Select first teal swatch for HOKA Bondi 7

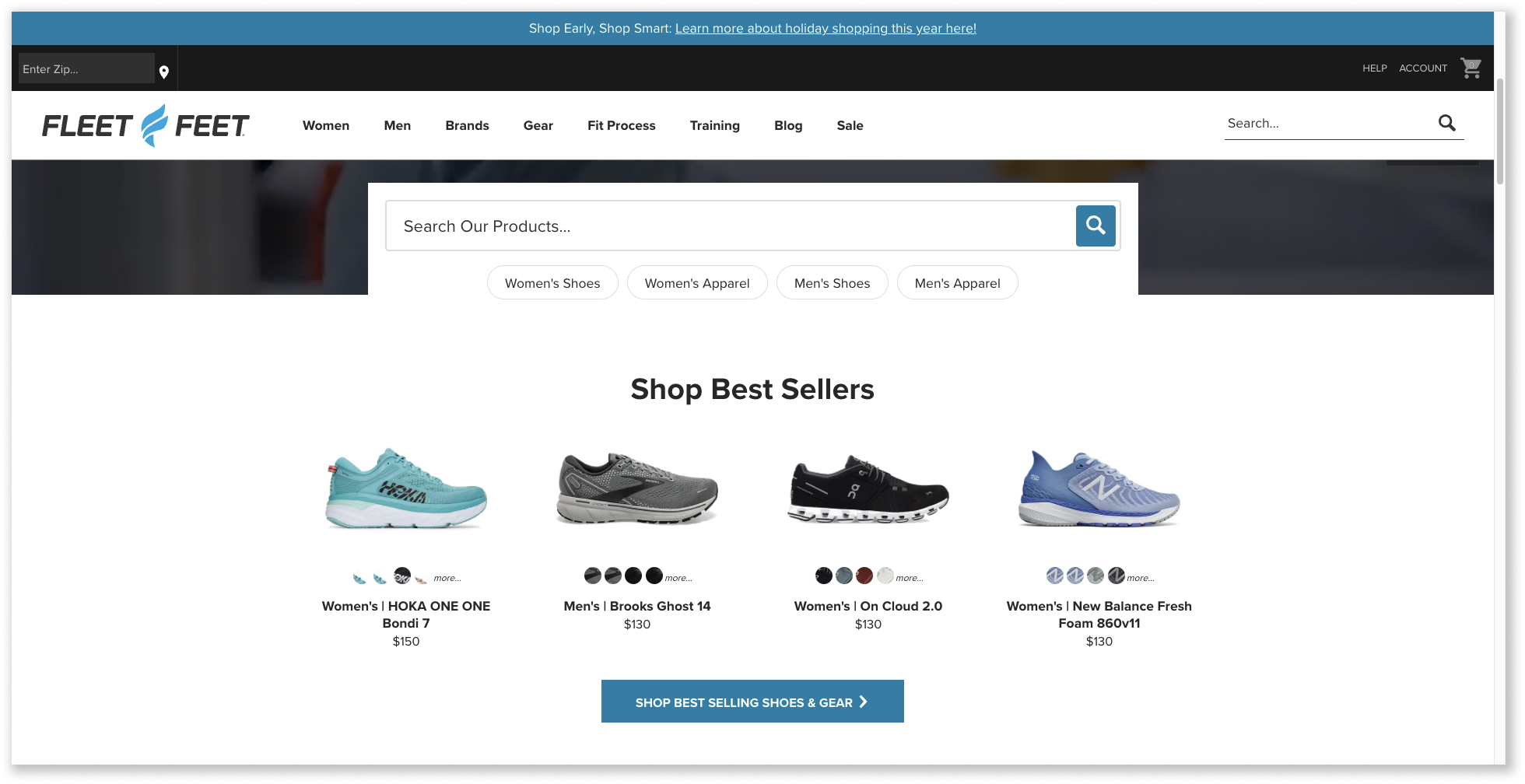pos(359,578)
